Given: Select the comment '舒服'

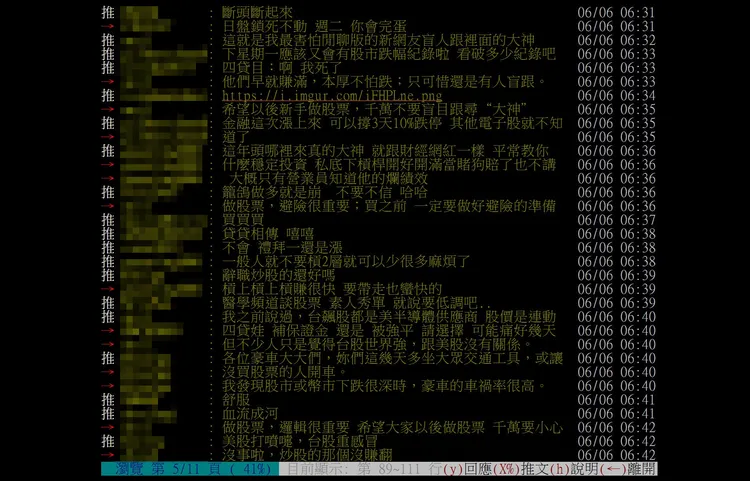Looking at the screenshot, I should point(236,401).
